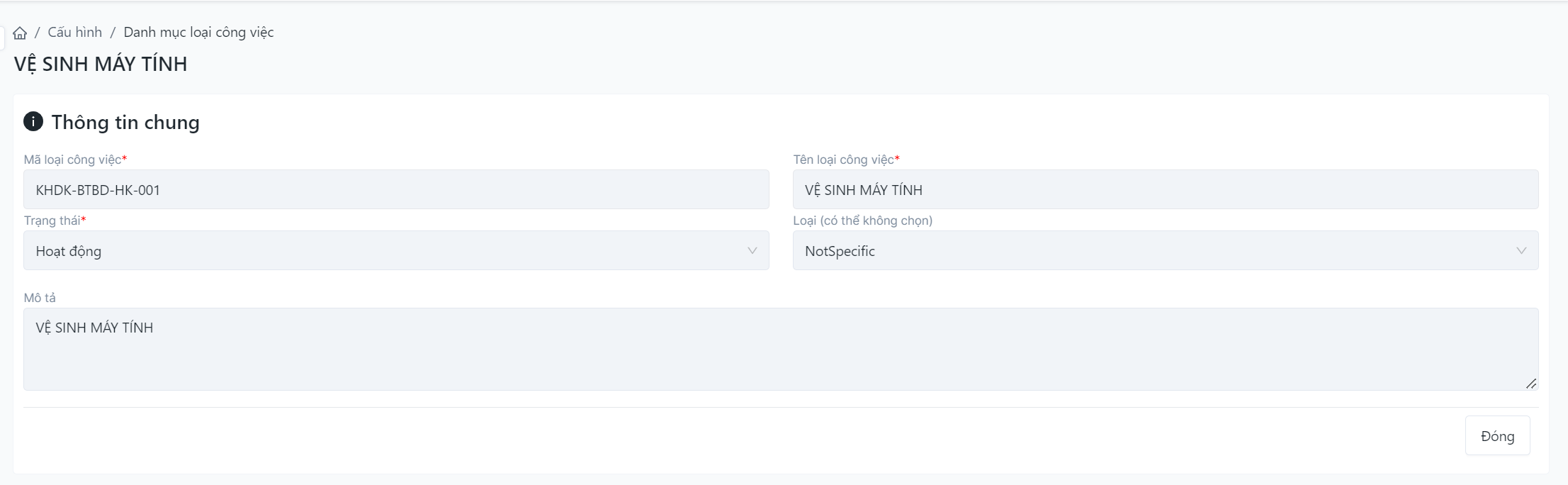The image size is (1568, 485).
Task: Click the Thông tin chung section heading
Action: pyautogui.click(x=125, y=123)
